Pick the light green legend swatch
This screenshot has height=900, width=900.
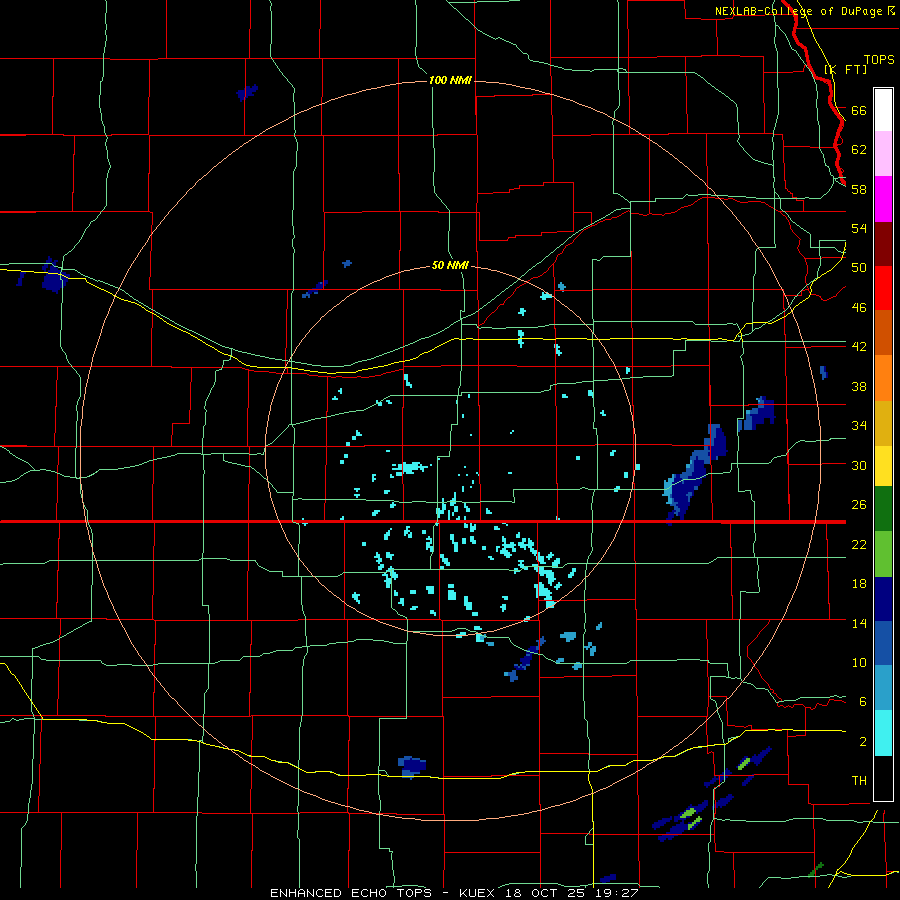coord(883,554)
